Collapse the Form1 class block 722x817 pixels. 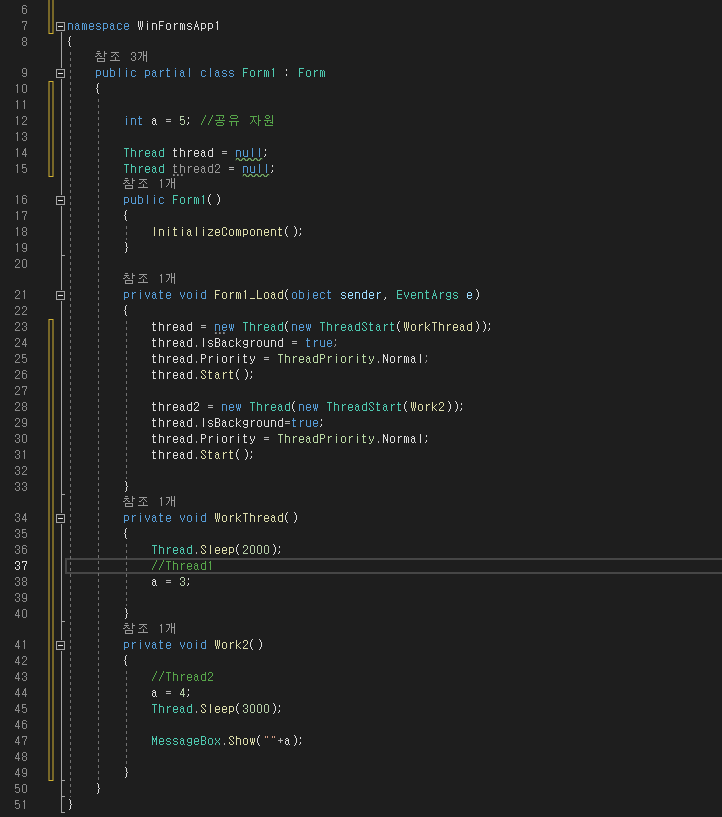[x=60, y=73]
